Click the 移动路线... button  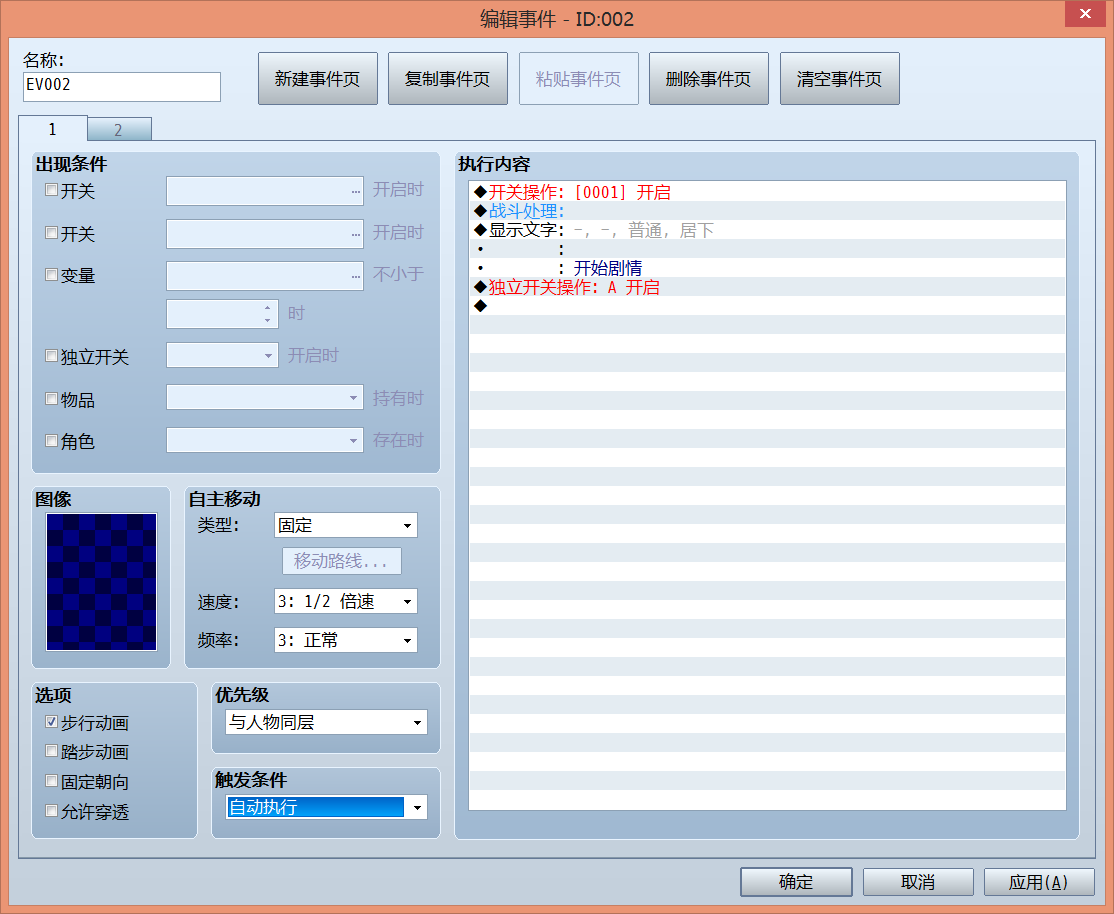point(342,561)
